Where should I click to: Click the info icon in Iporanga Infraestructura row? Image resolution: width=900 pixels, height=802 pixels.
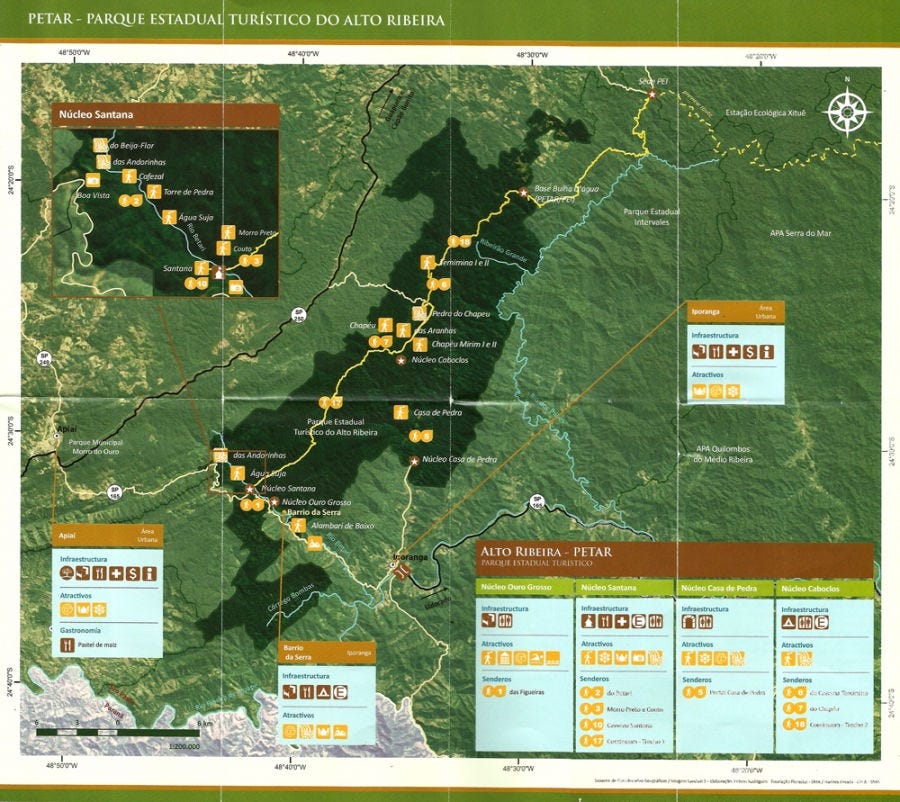(x=767, y=351)
